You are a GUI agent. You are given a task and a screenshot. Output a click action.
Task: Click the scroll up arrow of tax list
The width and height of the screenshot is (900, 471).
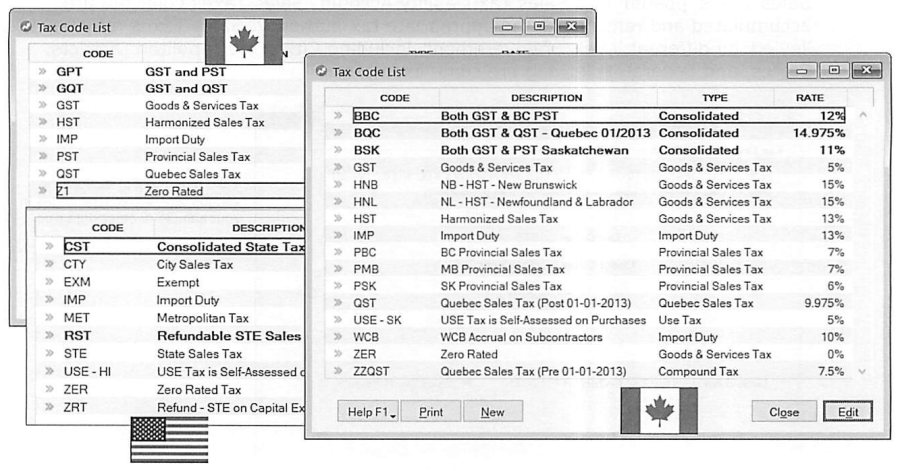[862, 115]
